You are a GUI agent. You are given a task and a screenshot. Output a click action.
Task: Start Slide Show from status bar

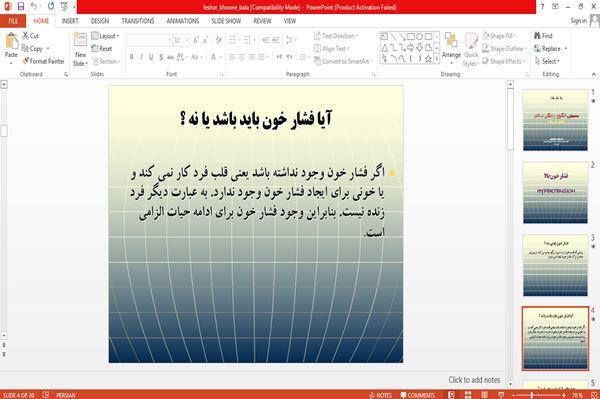click(x=501, y=395)
